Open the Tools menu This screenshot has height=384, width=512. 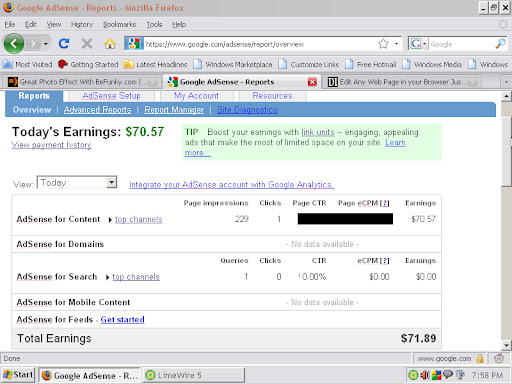154,24
